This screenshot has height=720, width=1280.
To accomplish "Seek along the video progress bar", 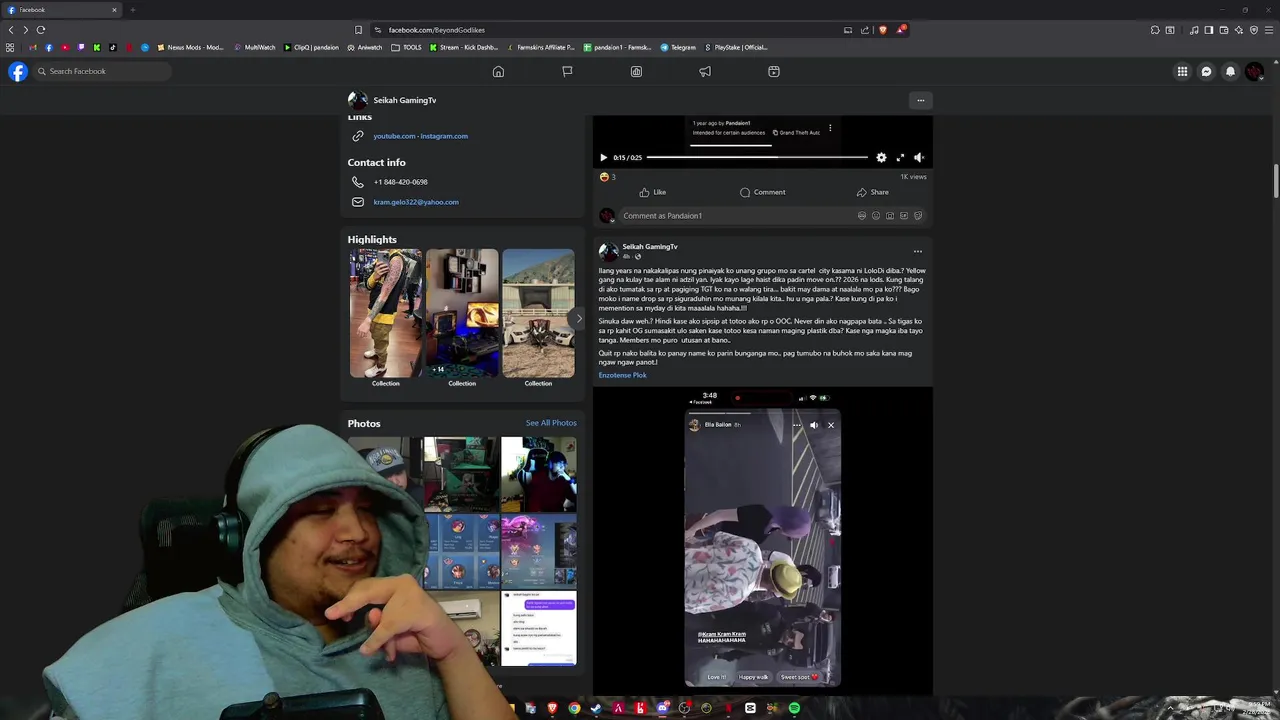I will point(757,158).
